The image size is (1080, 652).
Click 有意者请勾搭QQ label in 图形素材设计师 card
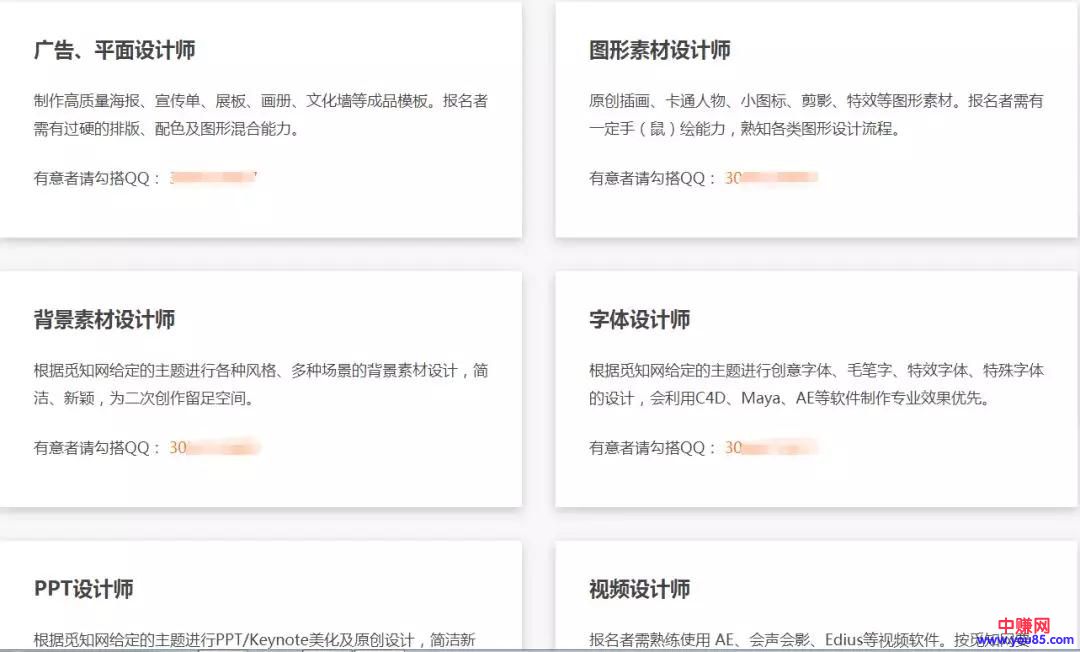click(x=652, y=179)
